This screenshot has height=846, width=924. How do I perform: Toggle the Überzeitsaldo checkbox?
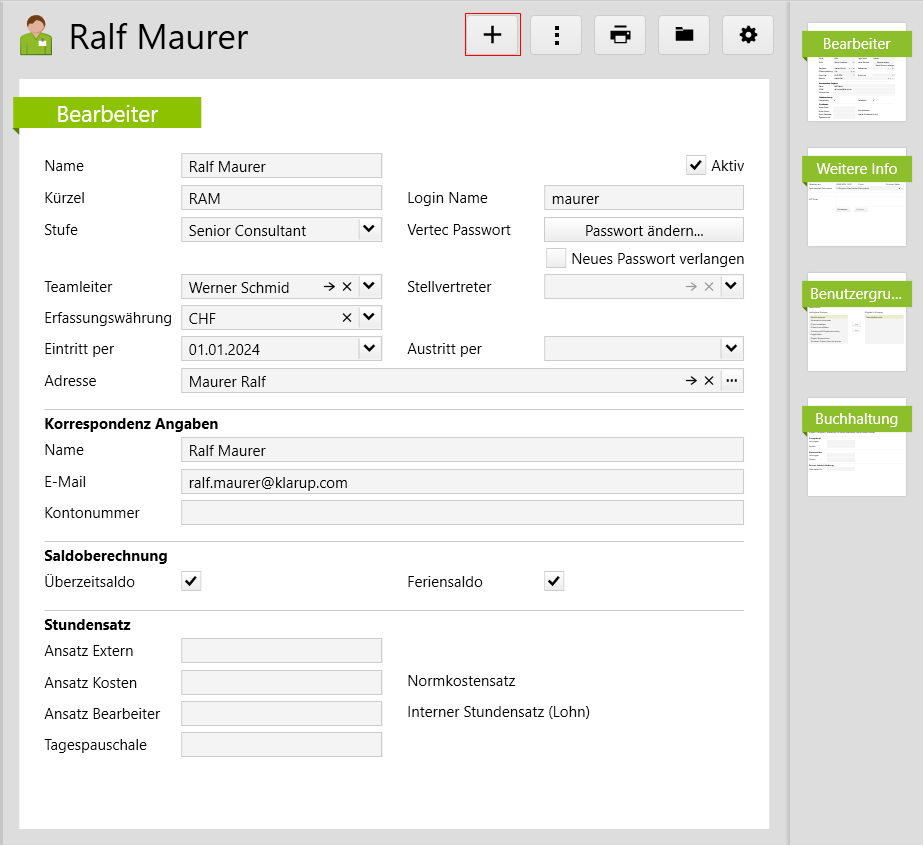tap(191, 581)
